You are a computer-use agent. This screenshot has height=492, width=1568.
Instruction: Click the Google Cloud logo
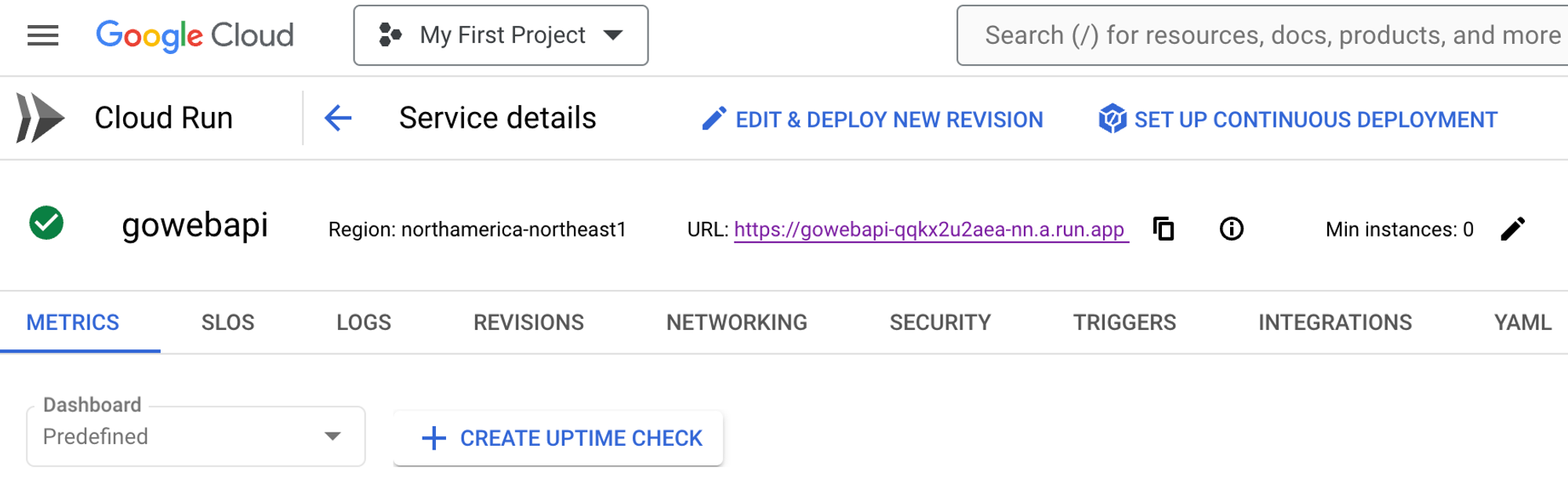click(194, 35)
